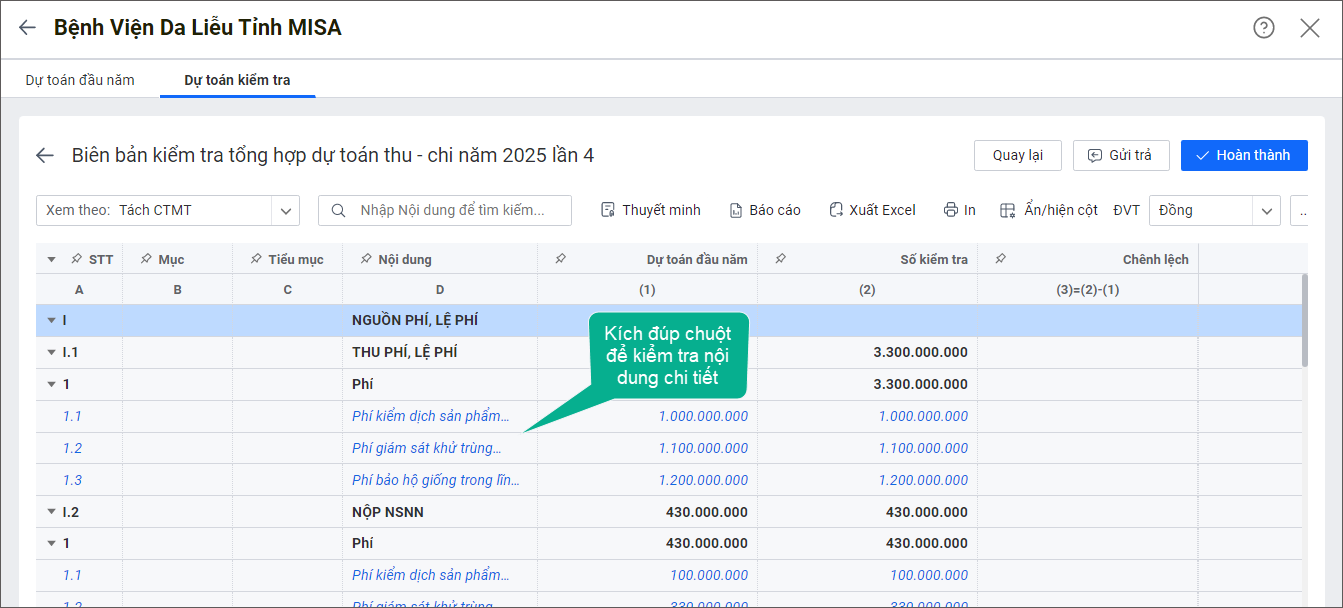Open Thuyết minh notes
This screenshot has height=608, width=1343.
650,210
